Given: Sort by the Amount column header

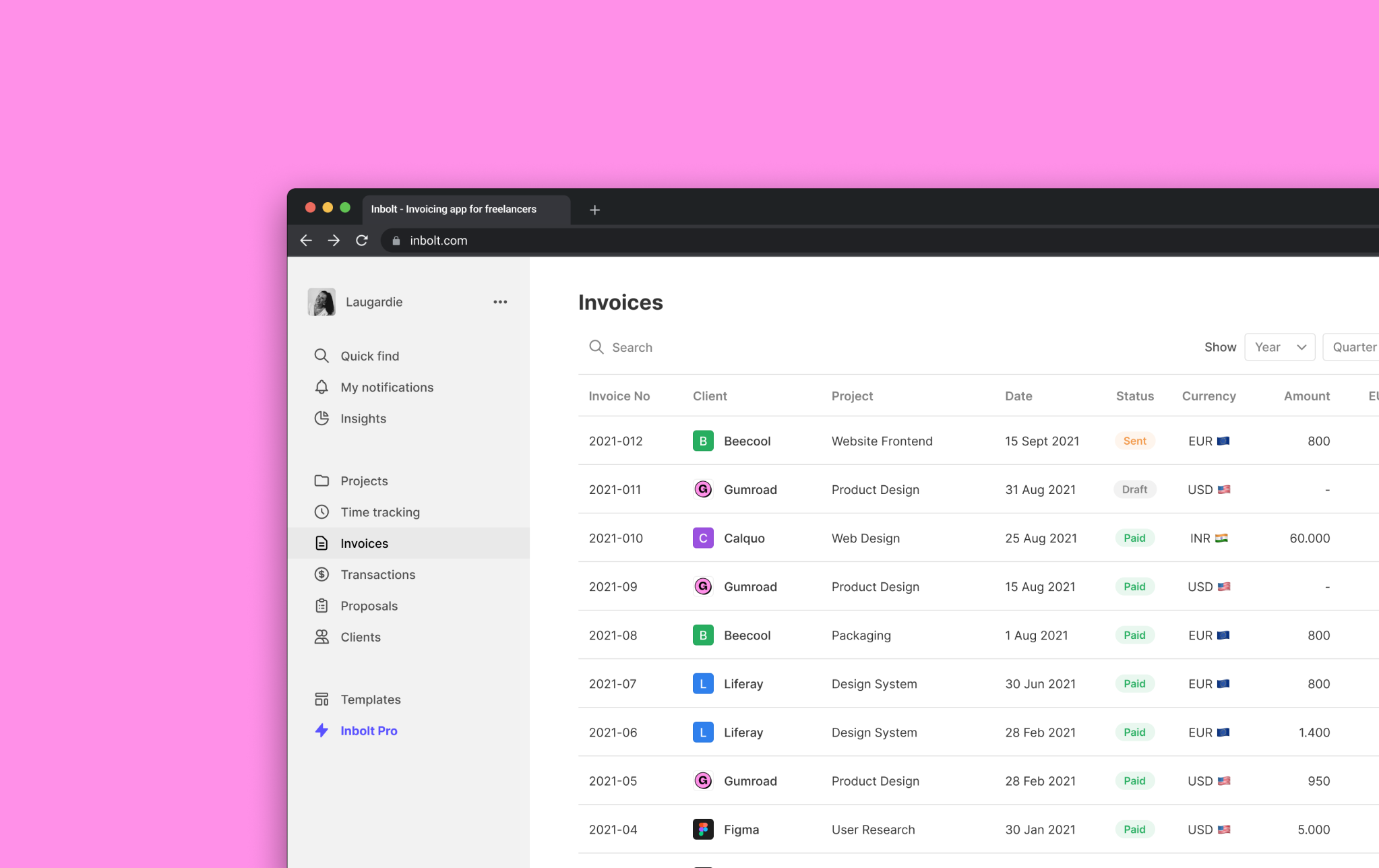Looking at the screenshot, I should click(x=1306, y=396).
